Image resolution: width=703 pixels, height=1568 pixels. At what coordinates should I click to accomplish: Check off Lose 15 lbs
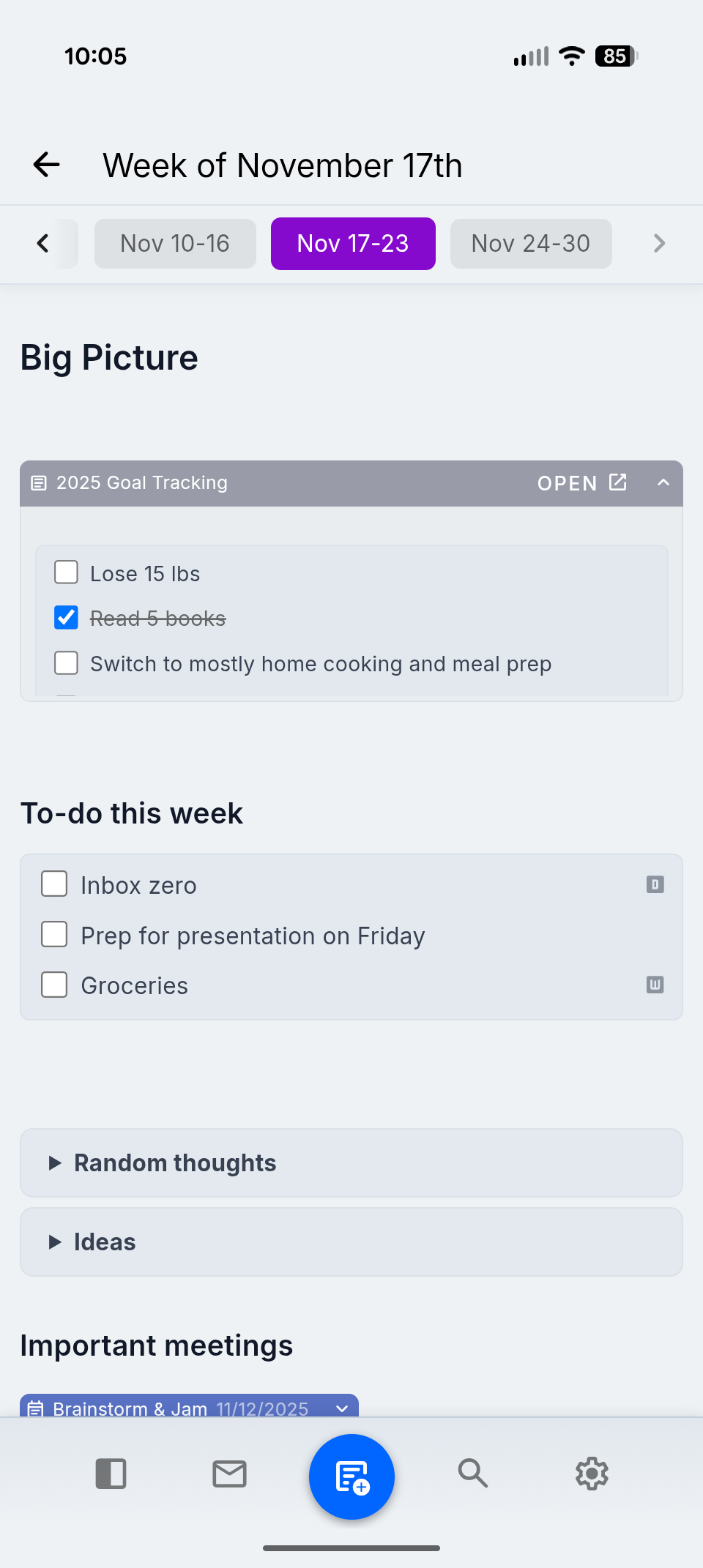(x=66, y=572)
